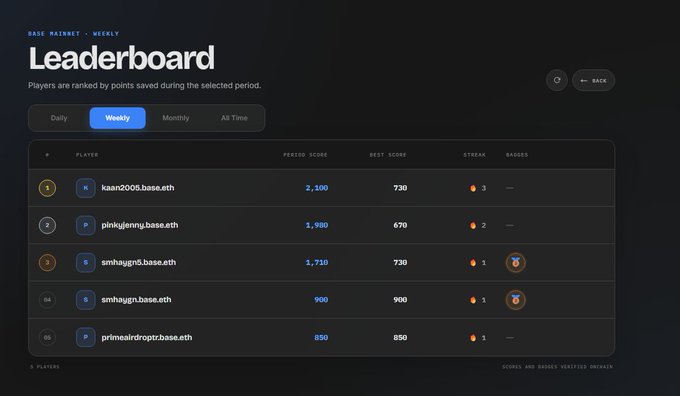Click the period score 1,710
The height and width of the screenshot is (396, 680).
tap(317, 262)
